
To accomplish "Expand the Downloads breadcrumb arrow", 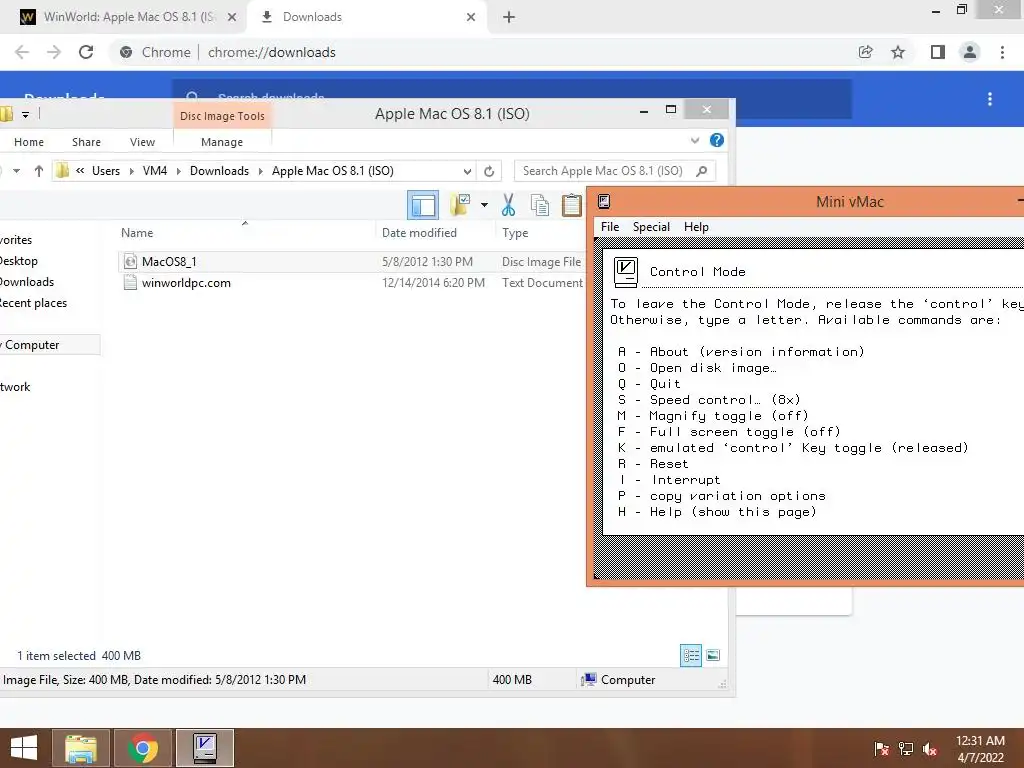I will pos(261,171).
